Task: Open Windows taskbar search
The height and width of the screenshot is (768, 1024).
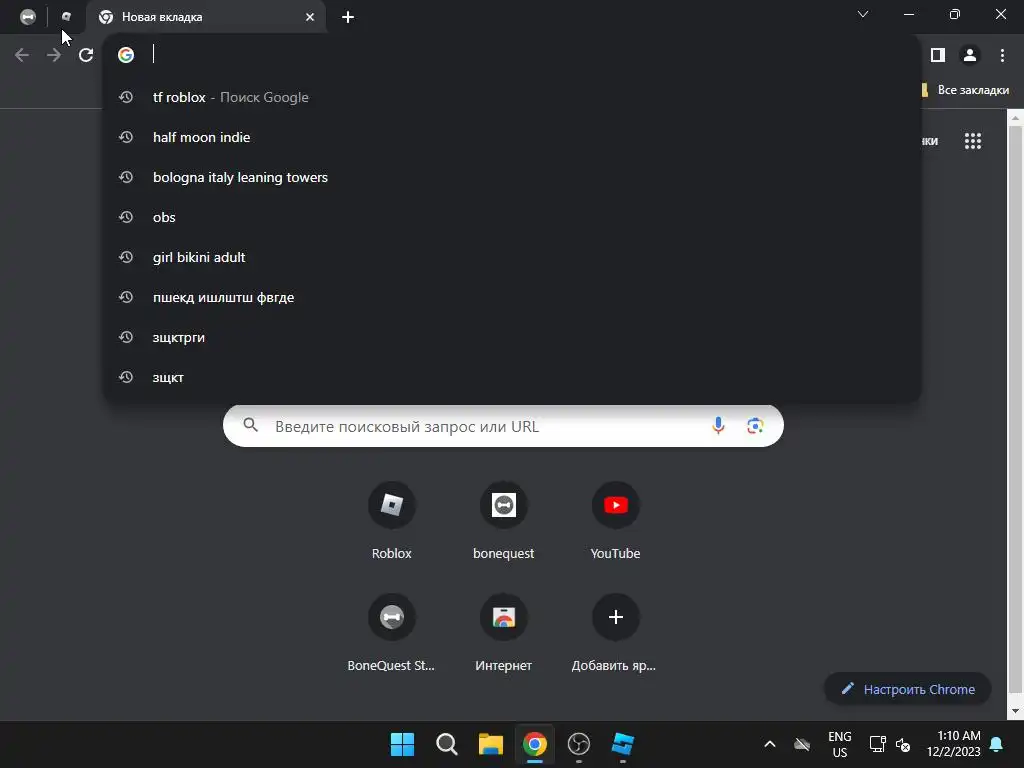Action: point(447,744)
